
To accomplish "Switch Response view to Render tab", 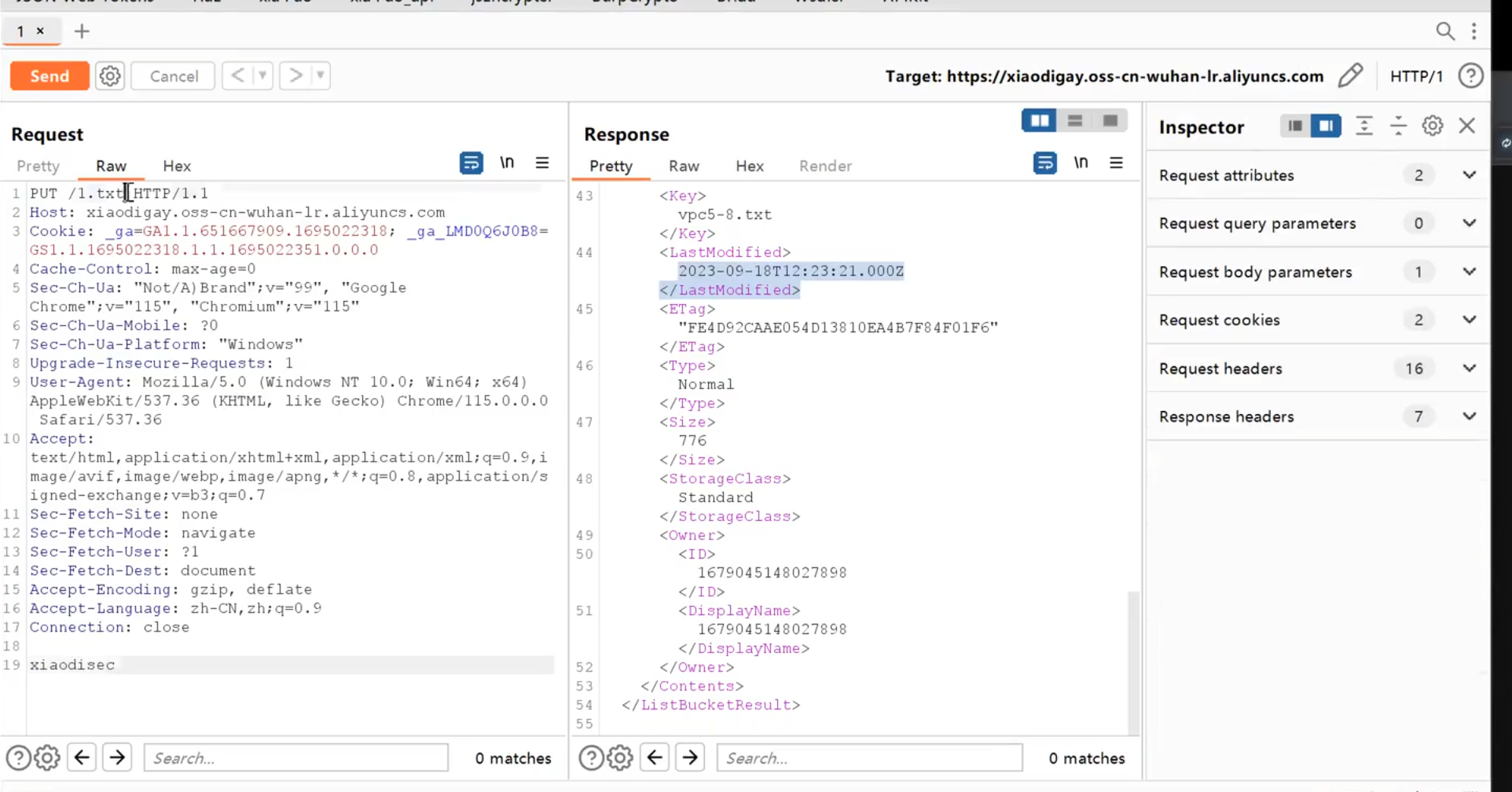I will (x=825, y=166).
